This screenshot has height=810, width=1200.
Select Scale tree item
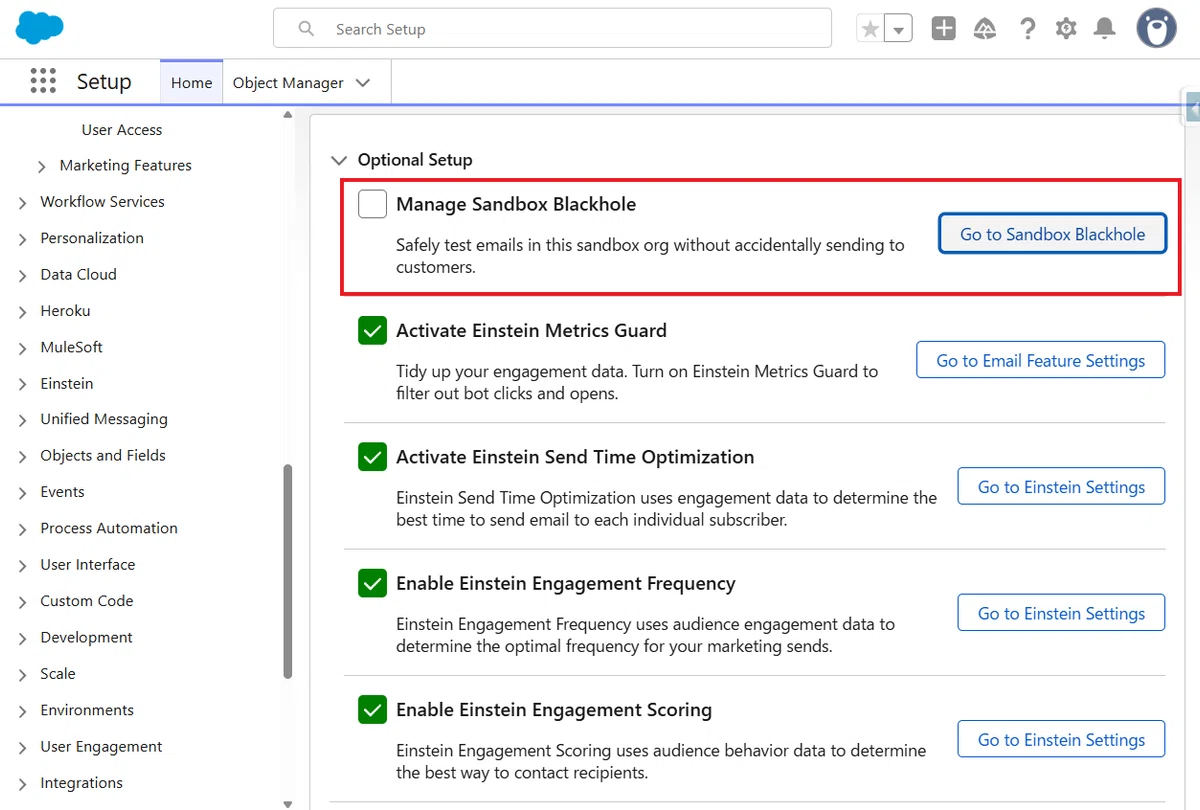(x=58, y=674)
